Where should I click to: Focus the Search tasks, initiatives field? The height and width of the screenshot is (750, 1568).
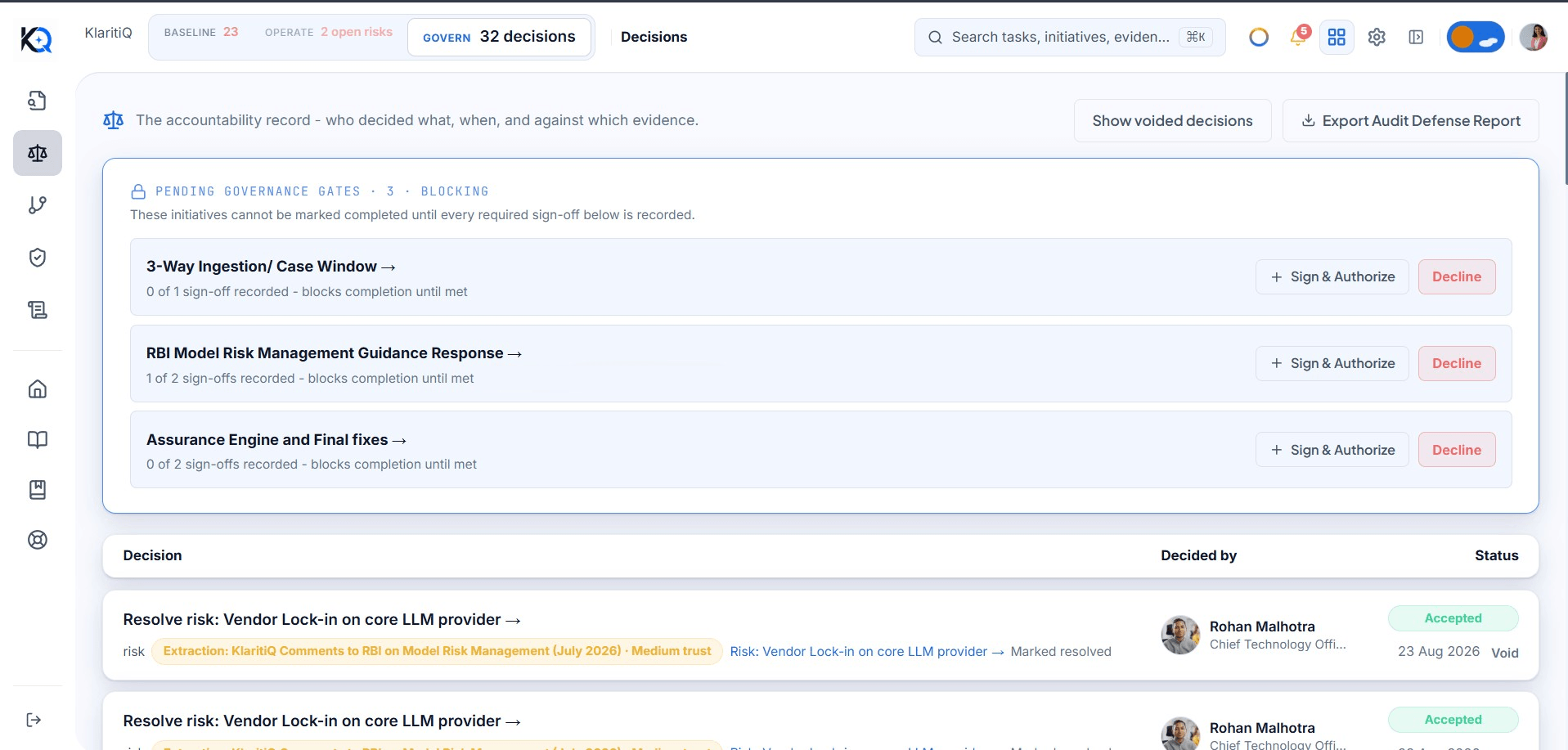click(x=1070, y=37)
